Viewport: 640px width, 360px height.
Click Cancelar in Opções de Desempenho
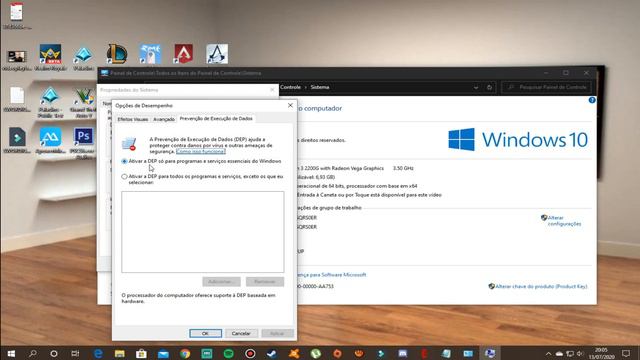pos(241,333)
